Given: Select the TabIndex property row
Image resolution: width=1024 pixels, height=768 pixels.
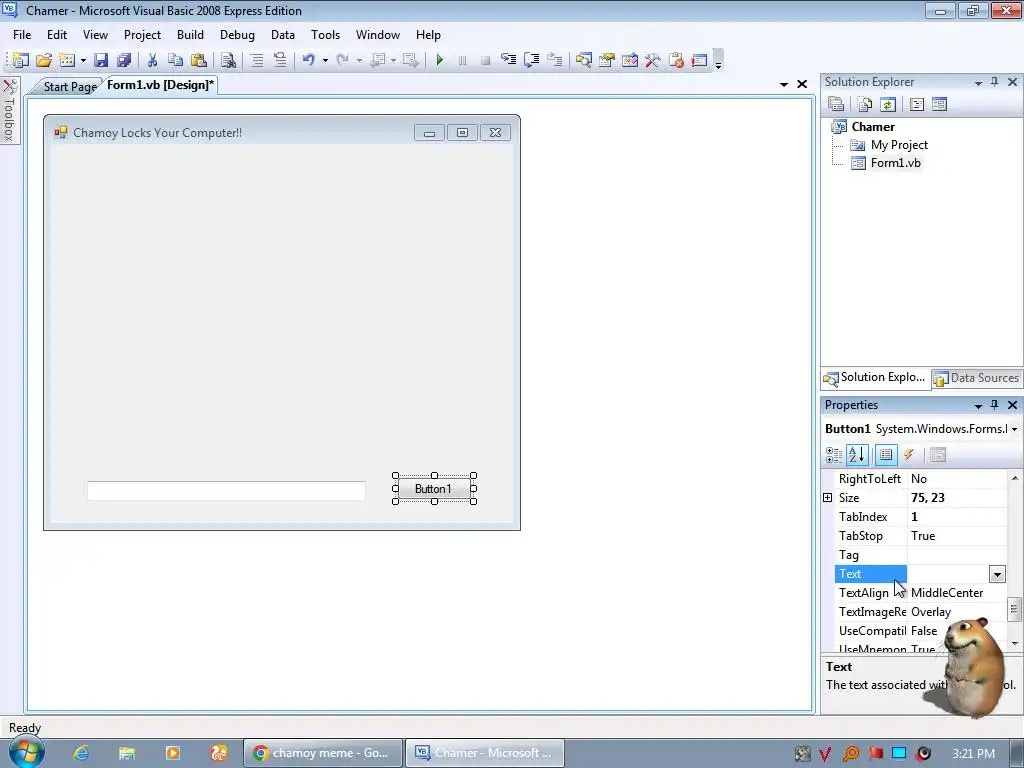Looking at the screenshot, I should pyautogui.click(x=921, y=517).
